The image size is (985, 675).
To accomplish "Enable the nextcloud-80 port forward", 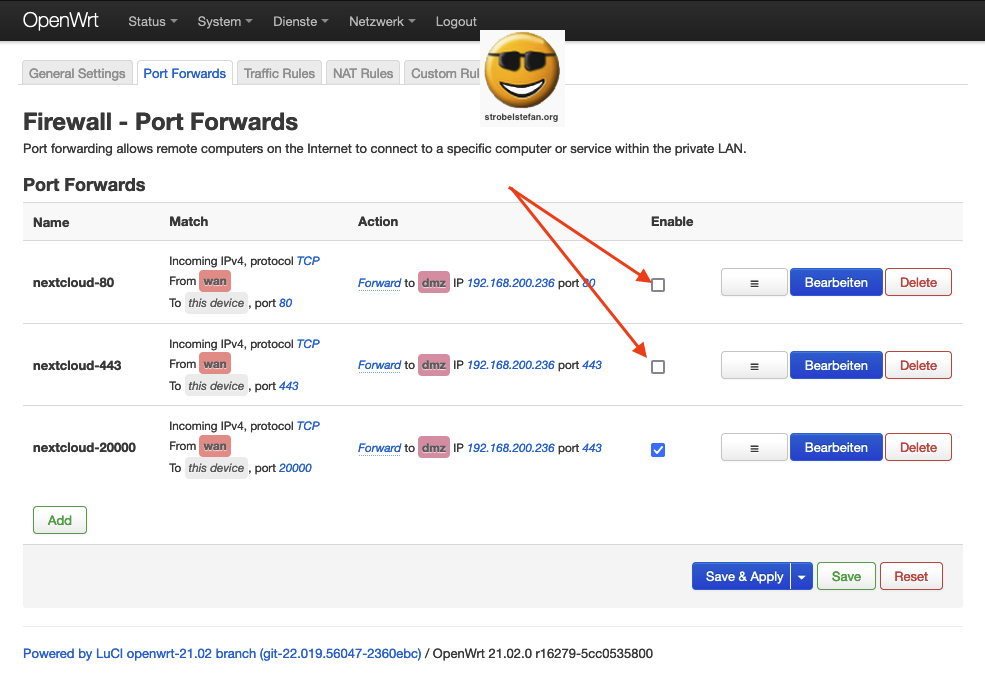I will pyautogui.click(x=657, y=285).
